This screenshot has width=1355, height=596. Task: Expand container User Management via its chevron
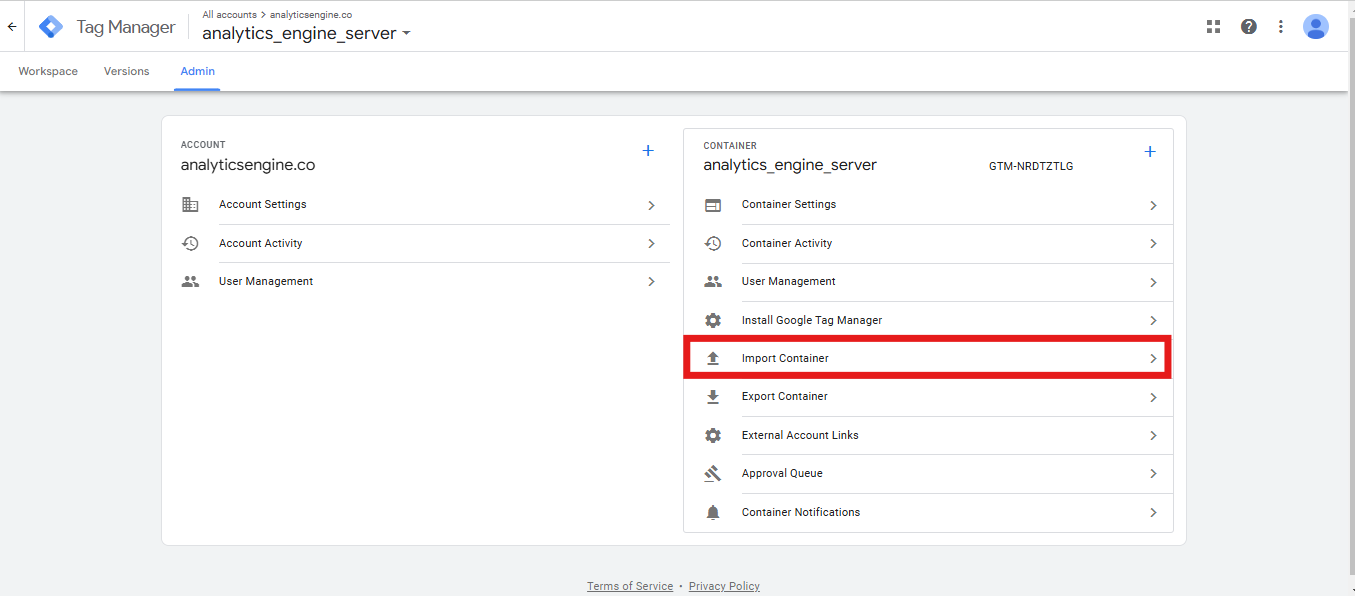[1153, 282]
